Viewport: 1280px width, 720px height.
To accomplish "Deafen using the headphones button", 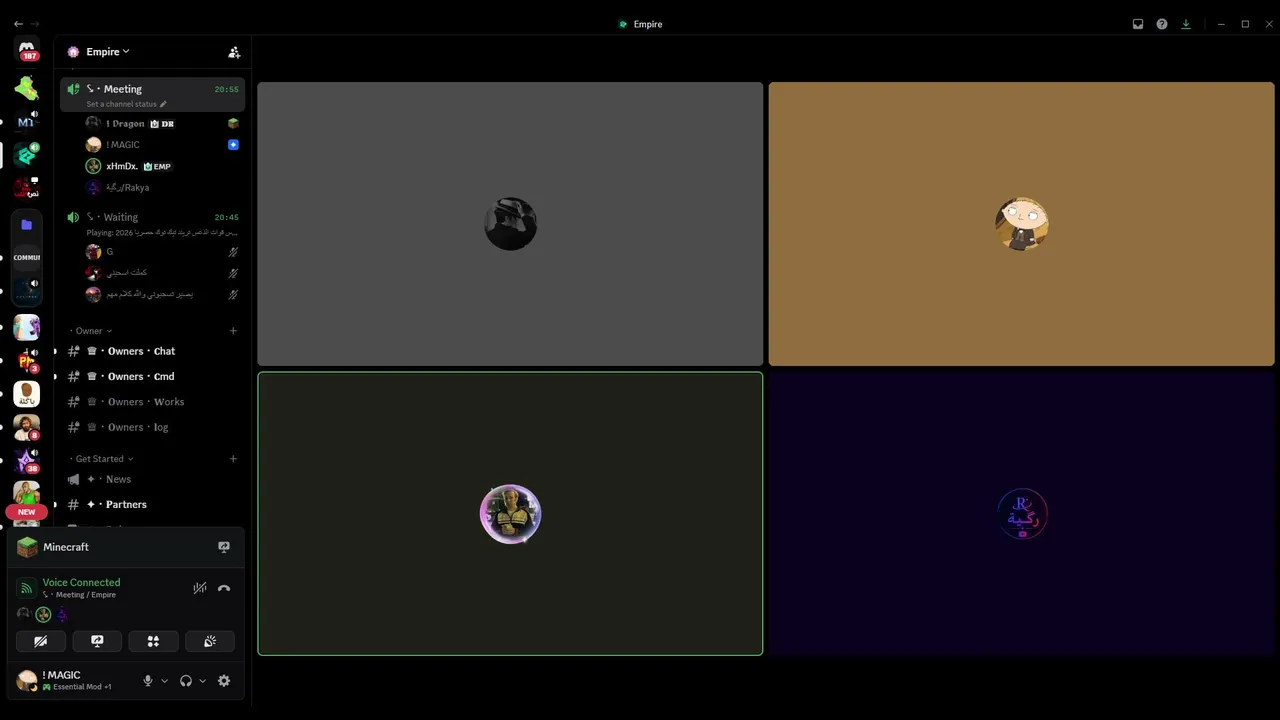I will [x=186, y=681].
